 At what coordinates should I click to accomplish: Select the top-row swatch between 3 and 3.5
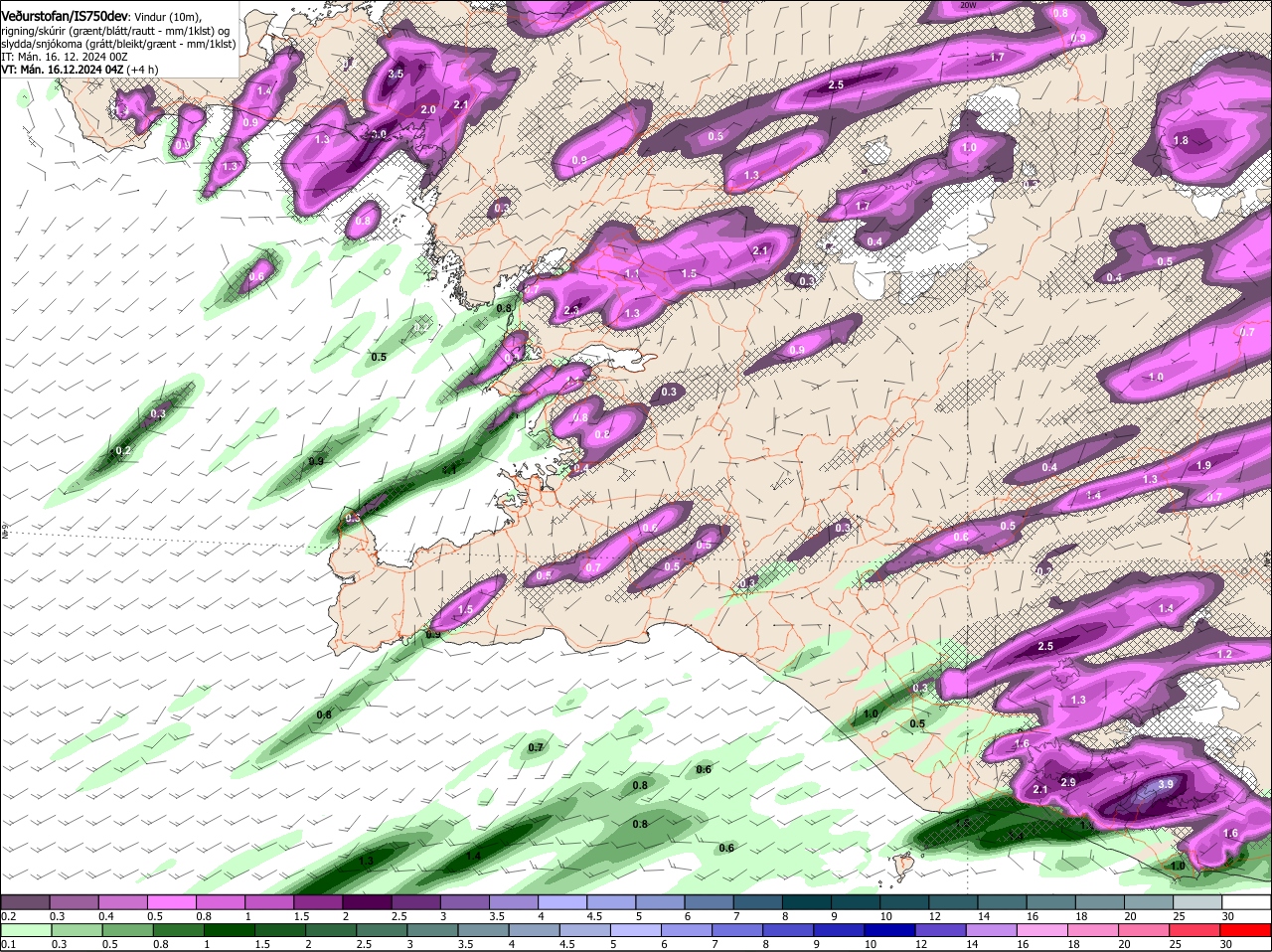point(464,901)
